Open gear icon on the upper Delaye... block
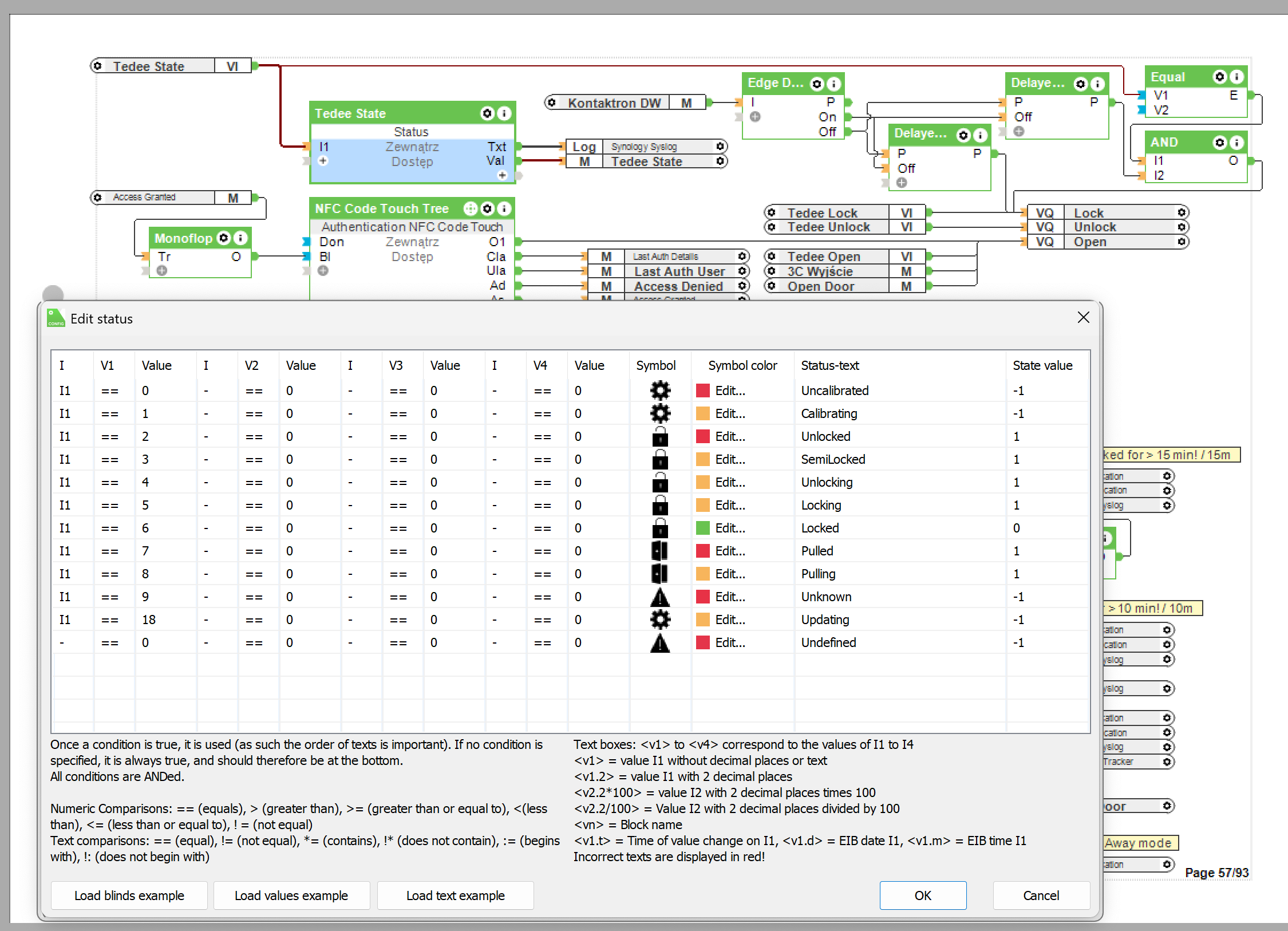 pyautogui.click(x=1080, y=84)
